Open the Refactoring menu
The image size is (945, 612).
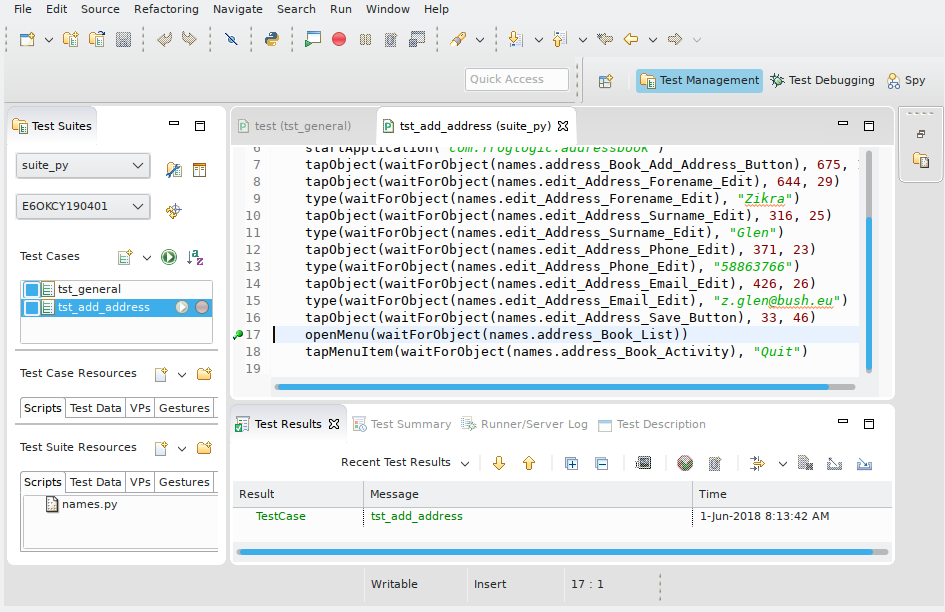(166, 9)
